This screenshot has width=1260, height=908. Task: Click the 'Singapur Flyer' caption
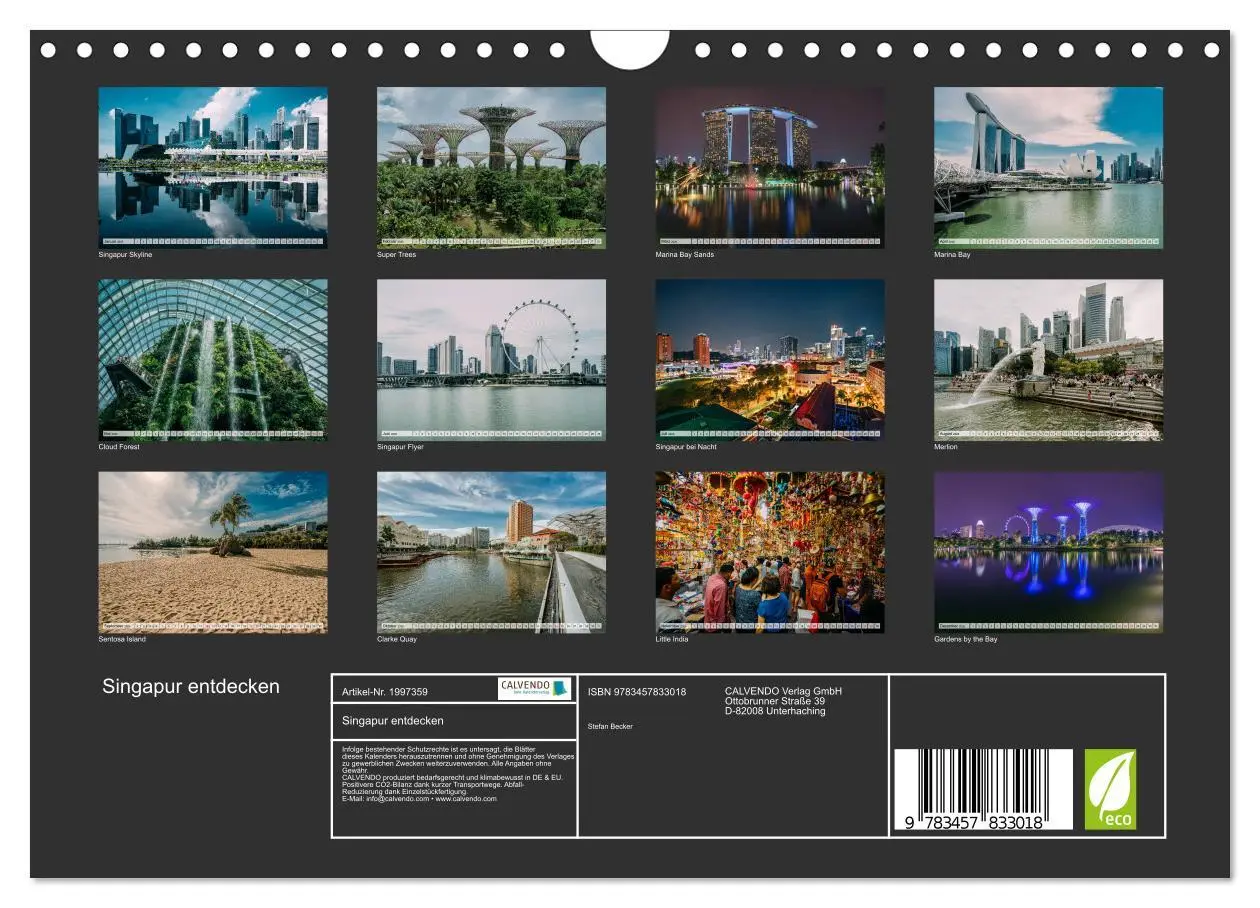(400, 447)
